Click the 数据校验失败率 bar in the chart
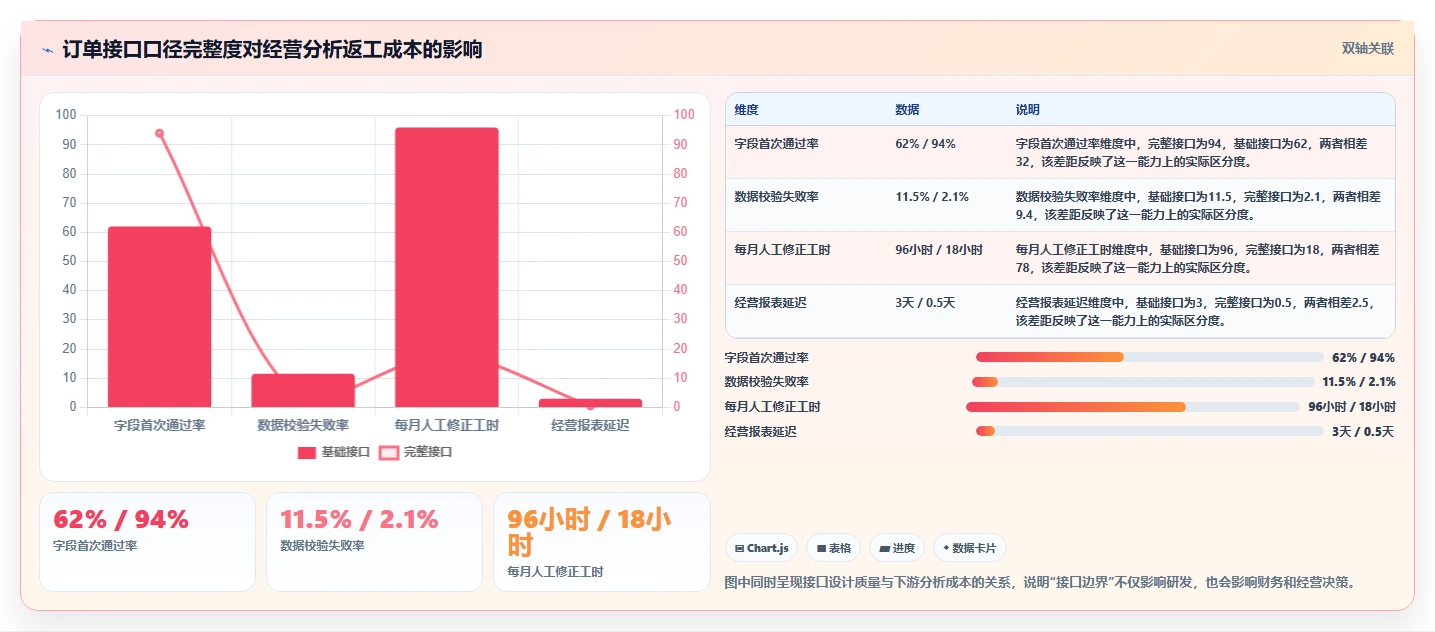 tap(303, 390)
